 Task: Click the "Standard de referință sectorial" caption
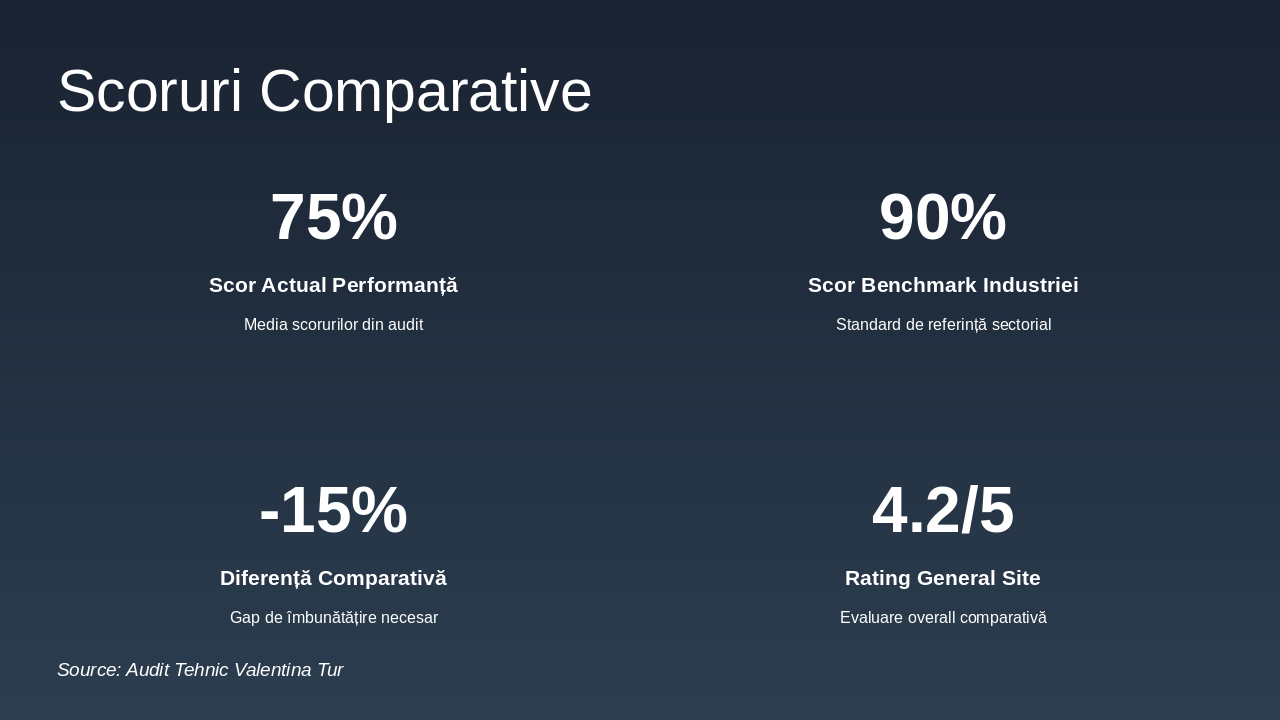coord(943,325)
